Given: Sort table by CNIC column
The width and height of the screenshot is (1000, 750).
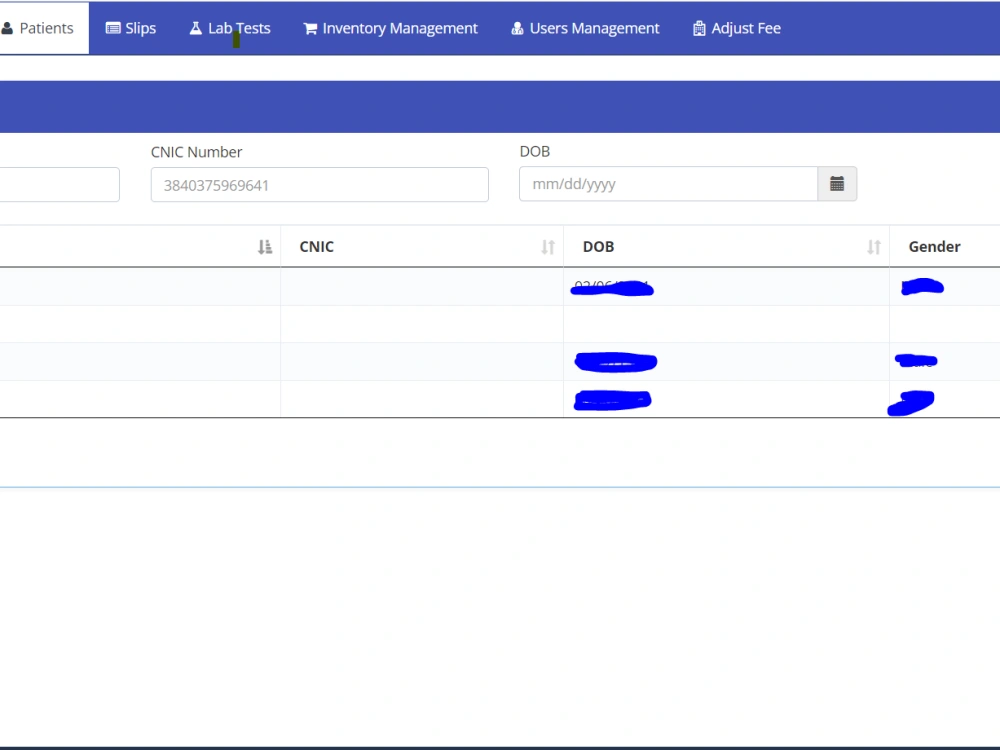Looking at the screenshot, I should tap(422, 247).
